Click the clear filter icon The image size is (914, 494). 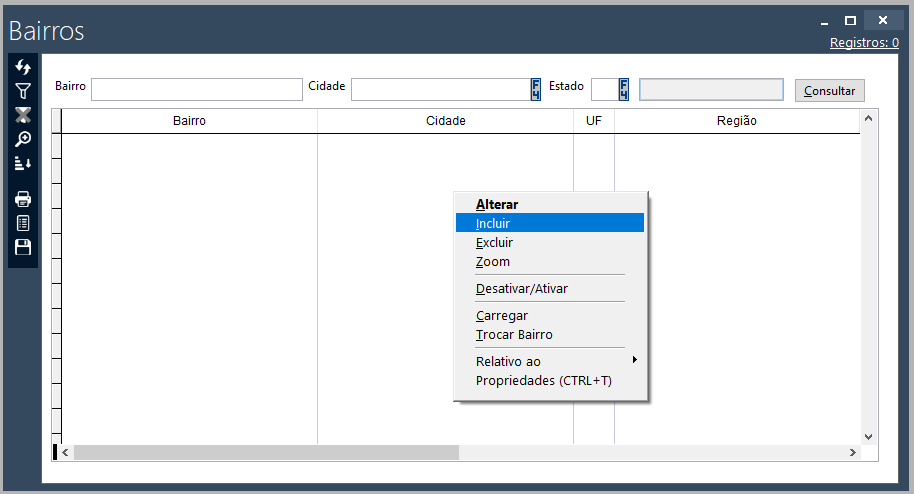pos(23,115)
